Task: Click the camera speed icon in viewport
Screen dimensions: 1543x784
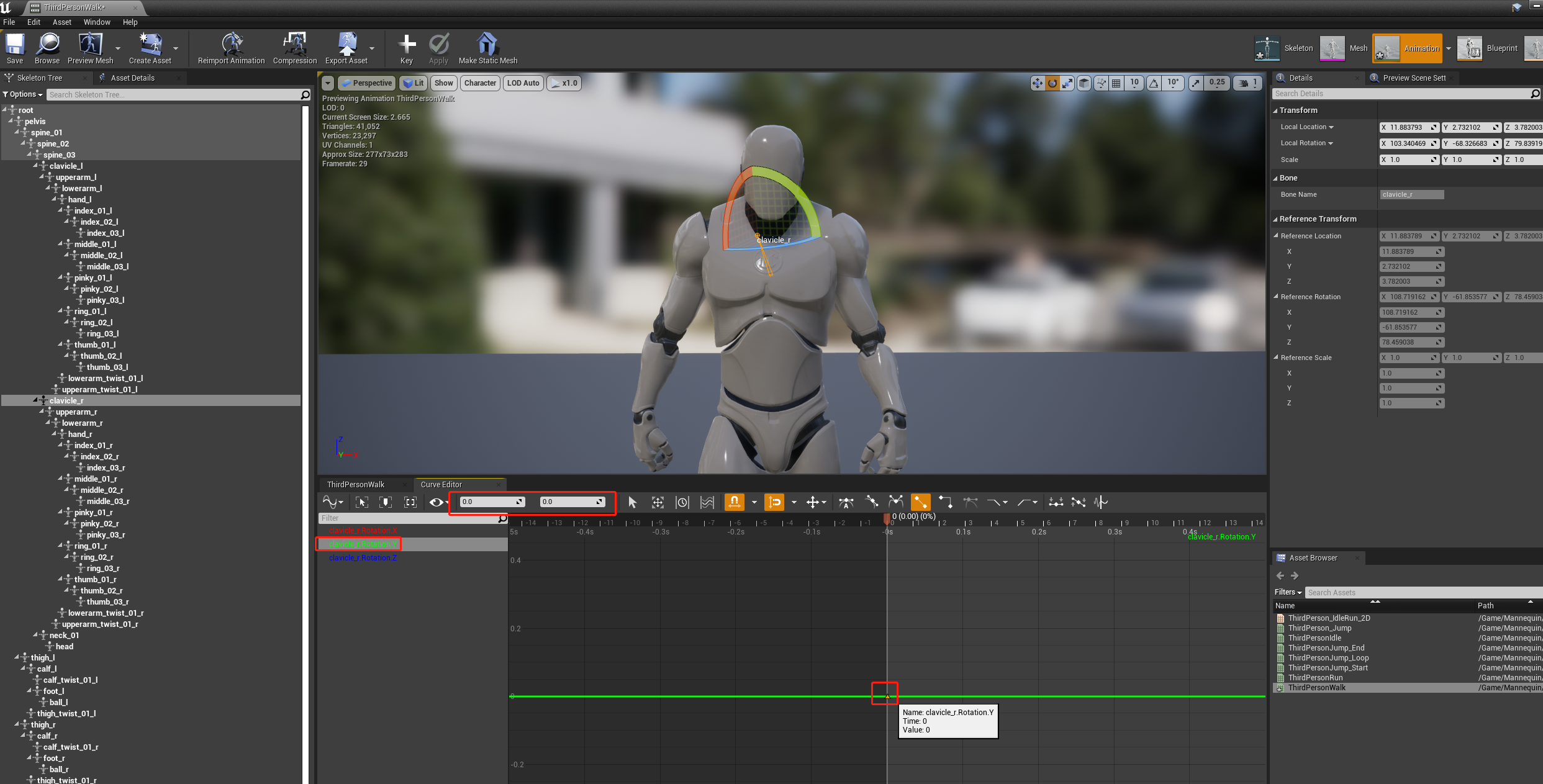Action: pyautogui.click(x=1244, y=83)
